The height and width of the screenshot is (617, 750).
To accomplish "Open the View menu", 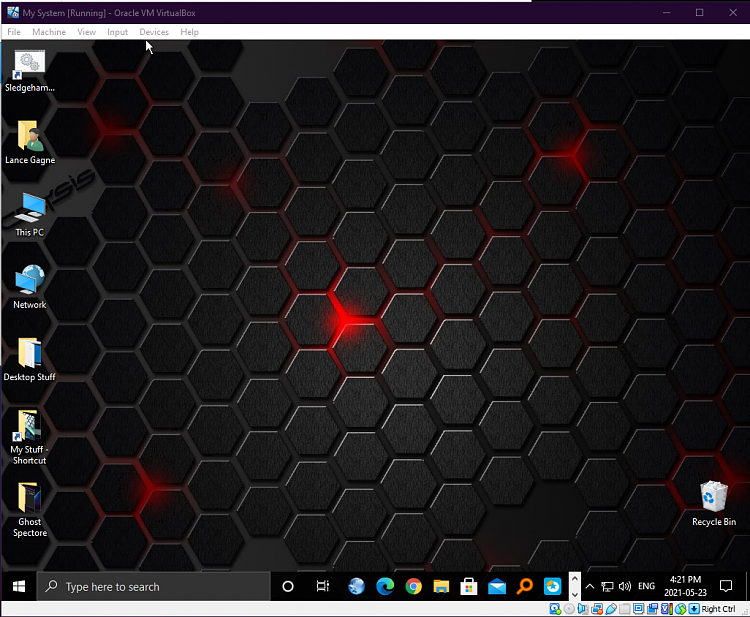I will (x=87, y=32).
